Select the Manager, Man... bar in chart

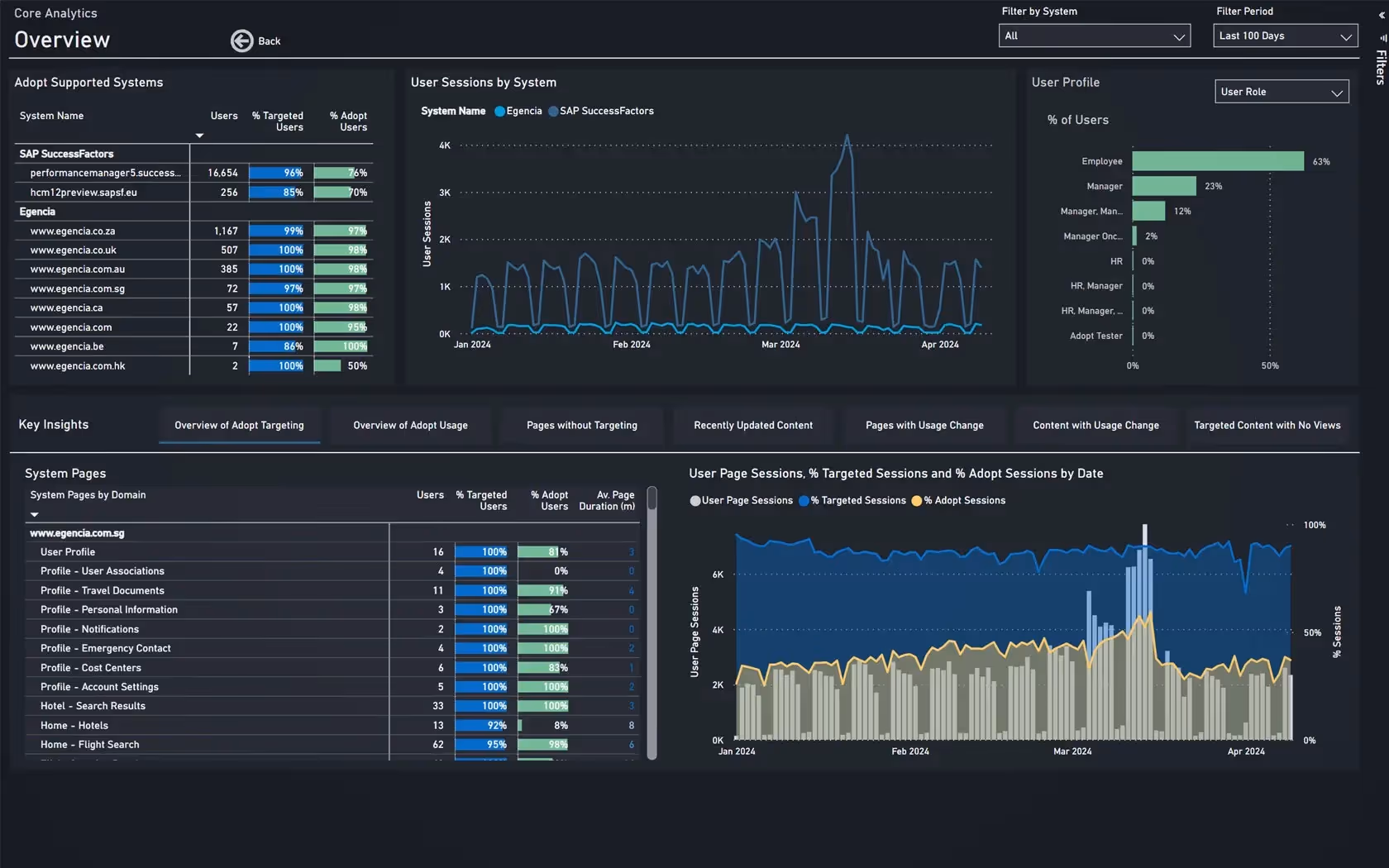tap(1148, 211)
